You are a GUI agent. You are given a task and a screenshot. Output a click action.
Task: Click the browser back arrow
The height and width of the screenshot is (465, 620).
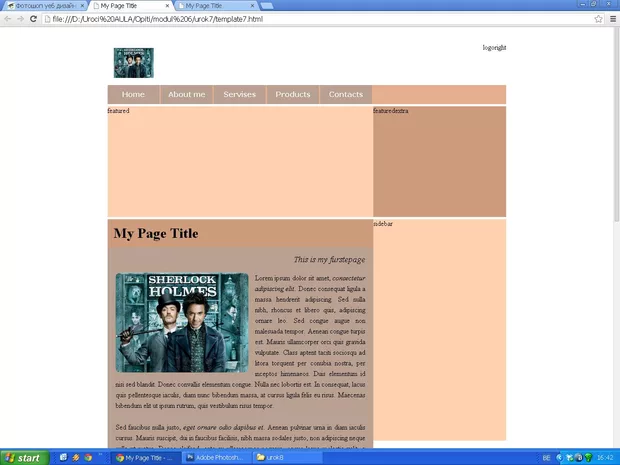(8, 19)
